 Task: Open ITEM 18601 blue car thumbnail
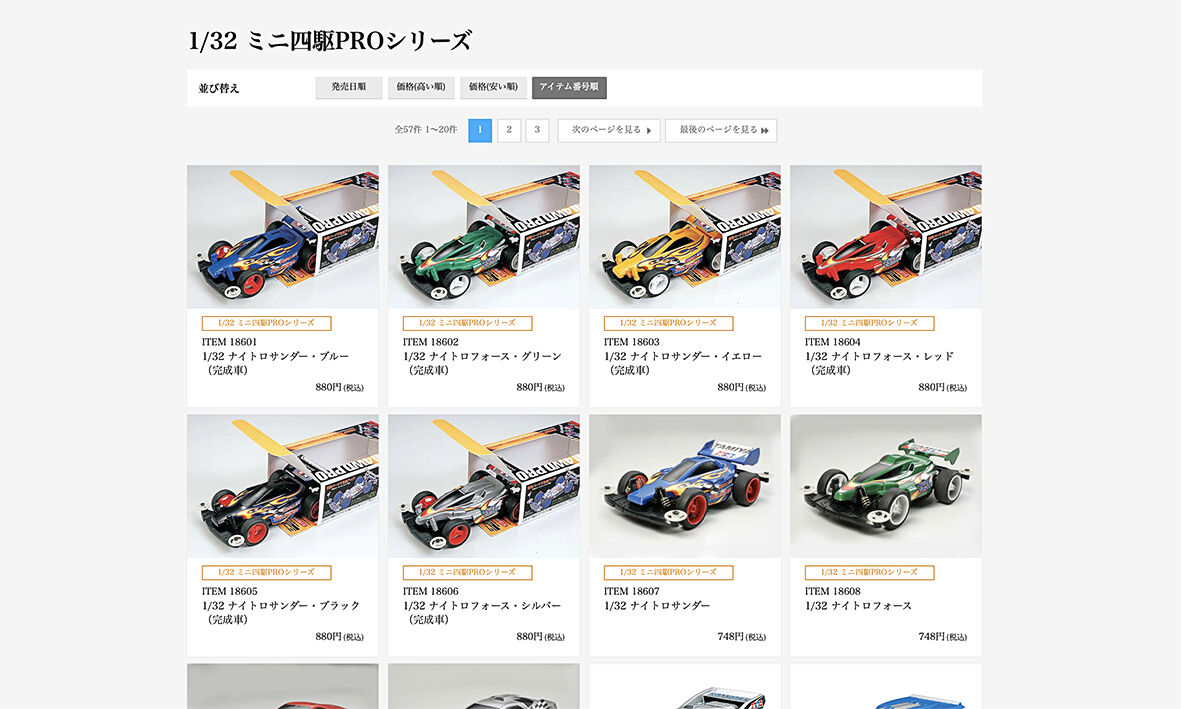(283, 237)
